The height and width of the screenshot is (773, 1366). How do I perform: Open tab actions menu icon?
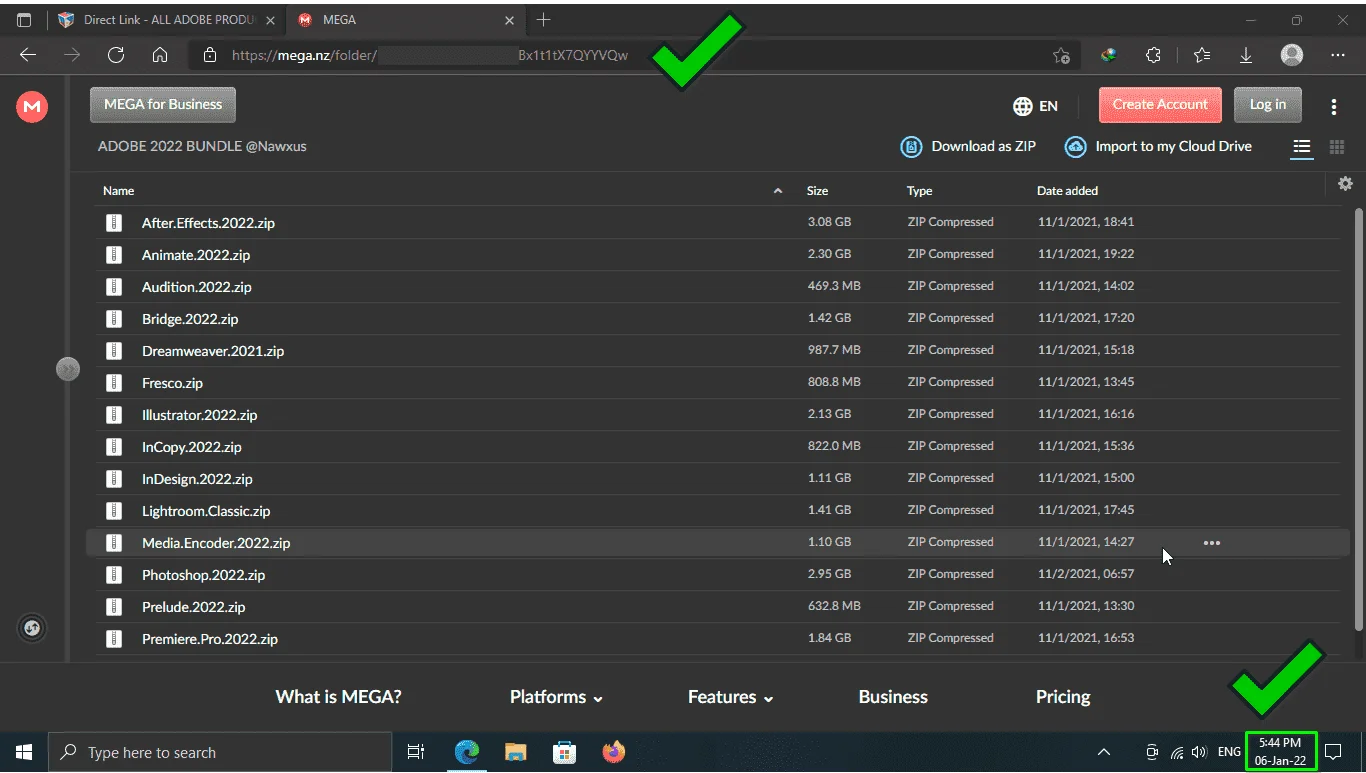24,20
